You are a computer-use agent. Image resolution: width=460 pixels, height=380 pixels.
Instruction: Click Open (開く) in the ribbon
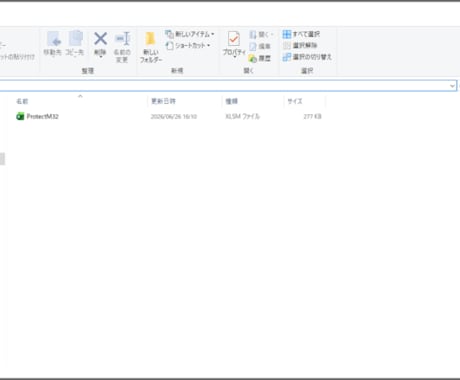pos(261,34)
